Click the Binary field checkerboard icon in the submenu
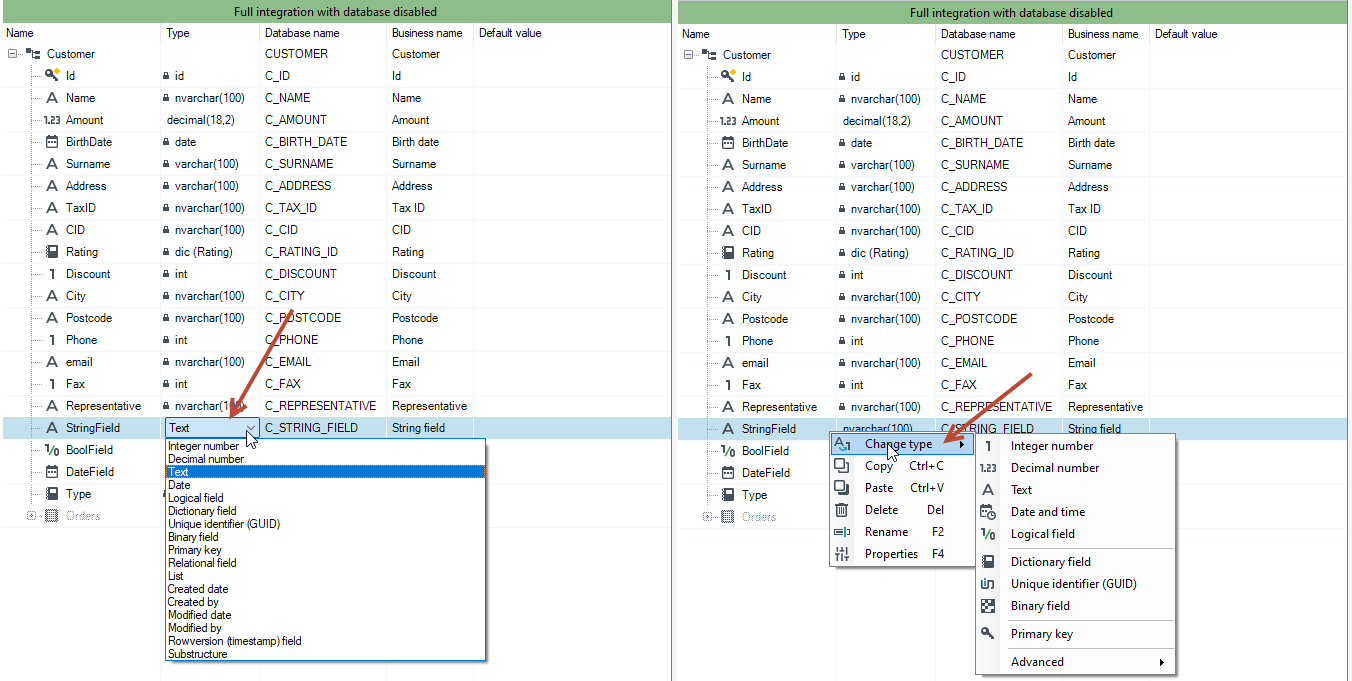 click(988, 606)
